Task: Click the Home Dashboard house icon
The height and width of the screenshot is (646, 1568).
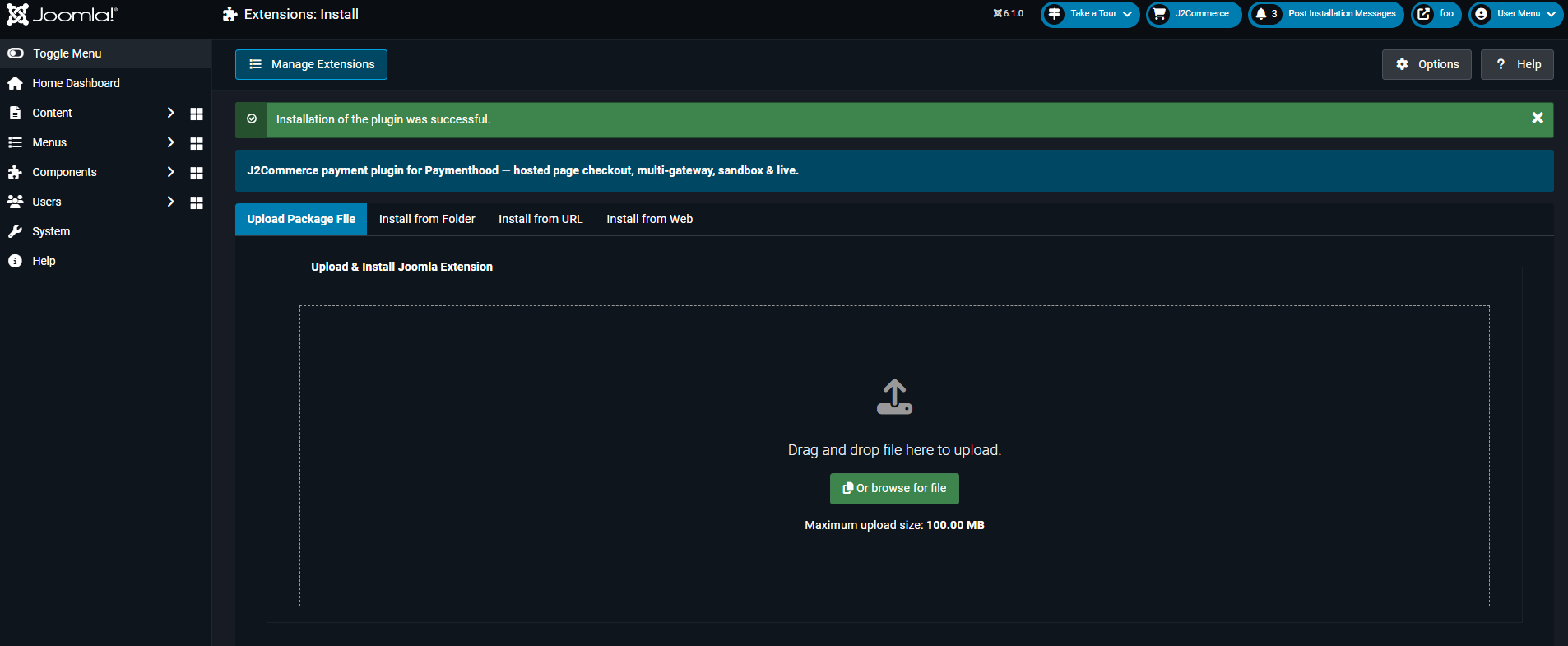Action: (15, 83)
